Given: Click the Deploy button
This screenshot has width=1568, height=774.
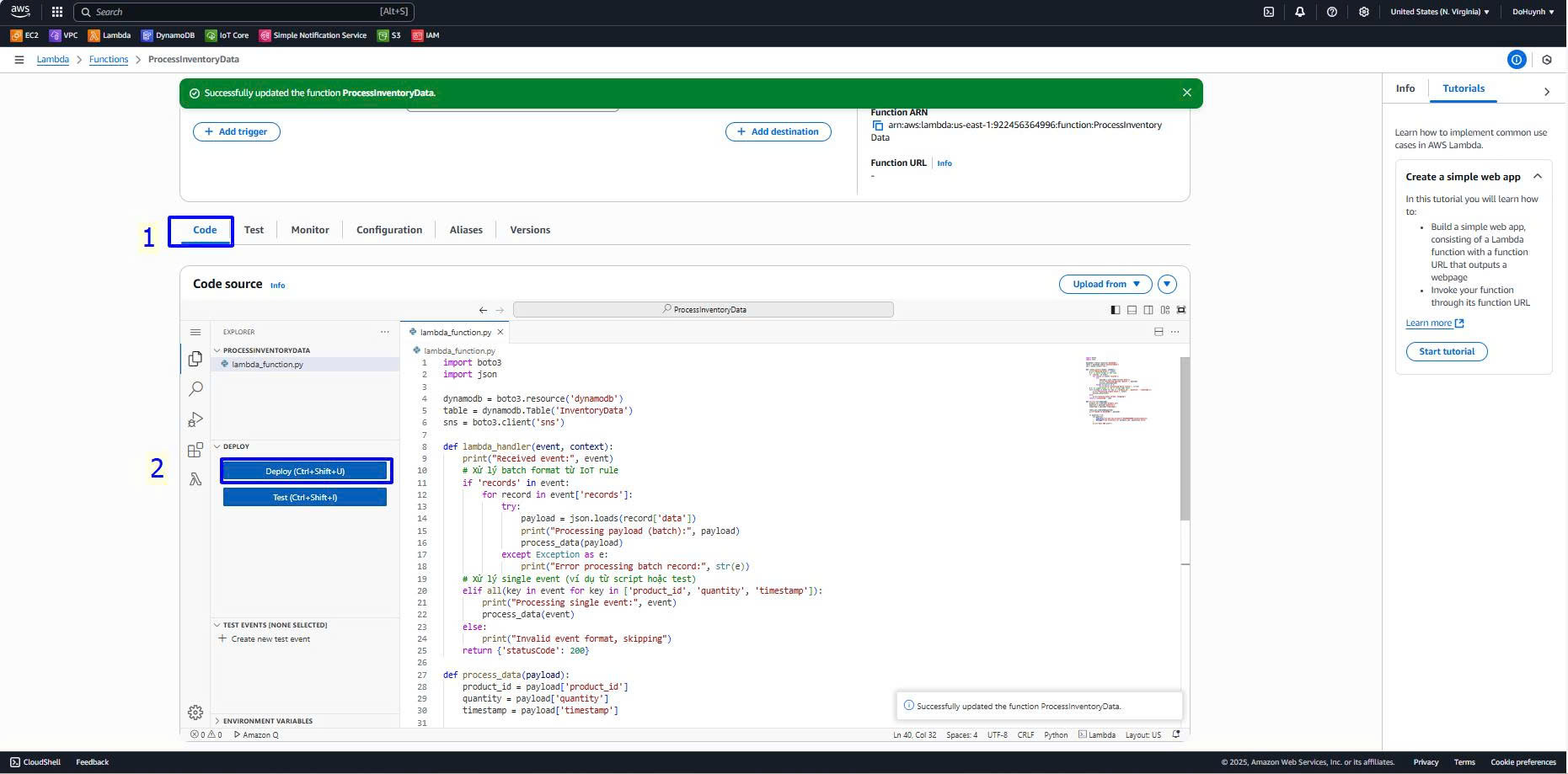Looking at the screenshot, I should 305,472.
